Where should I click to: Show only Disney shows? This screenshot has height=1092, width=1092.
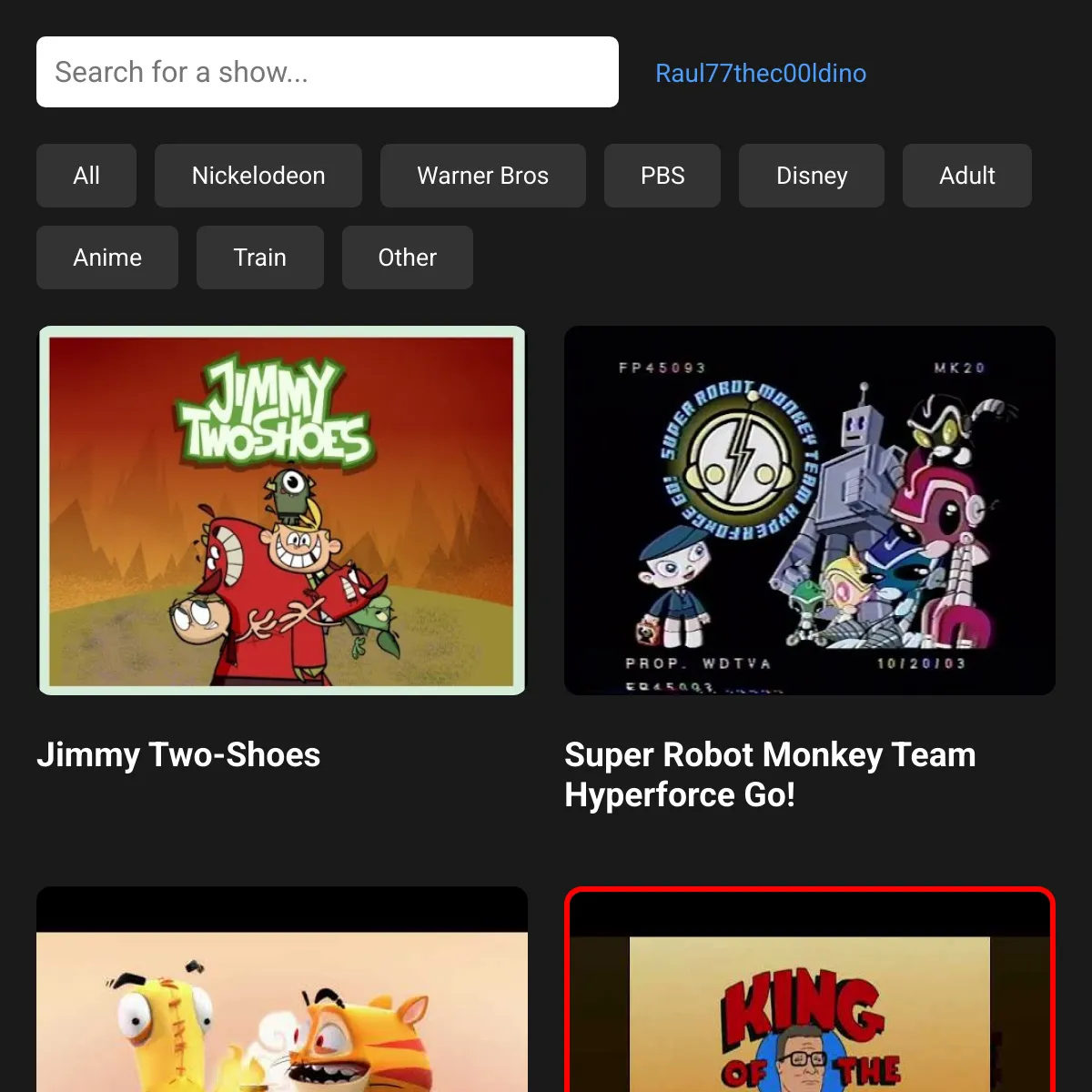coord(812,176)
